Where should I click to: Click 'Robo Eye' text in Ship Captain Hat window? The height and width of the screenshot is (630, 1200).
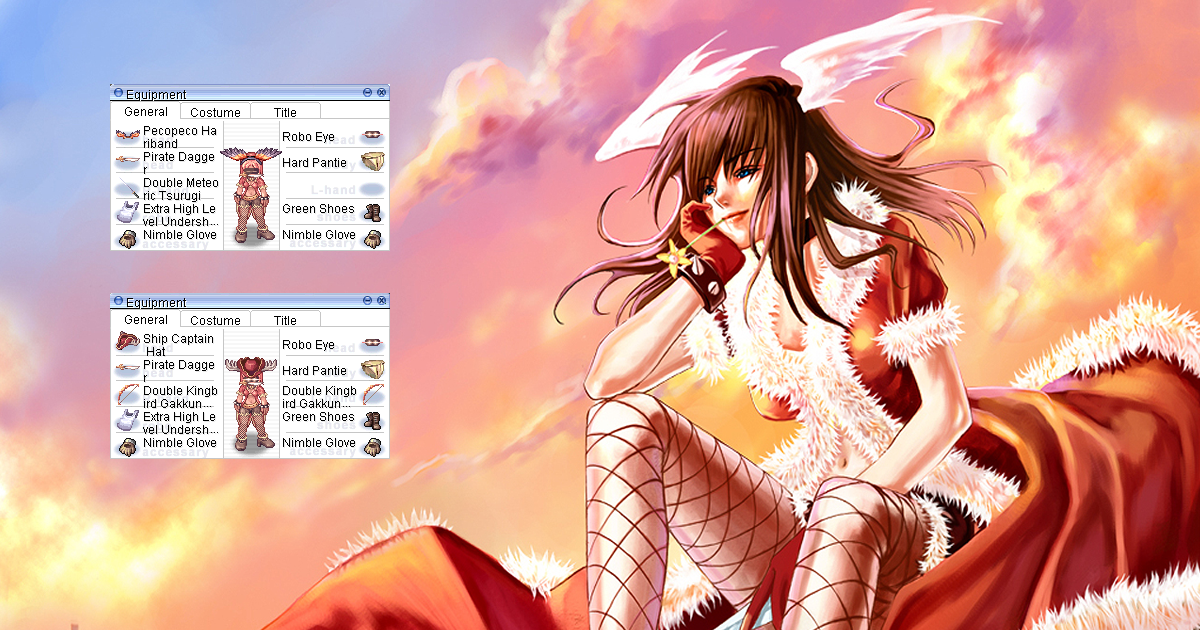pyautogui.click(x=309, y=344)
